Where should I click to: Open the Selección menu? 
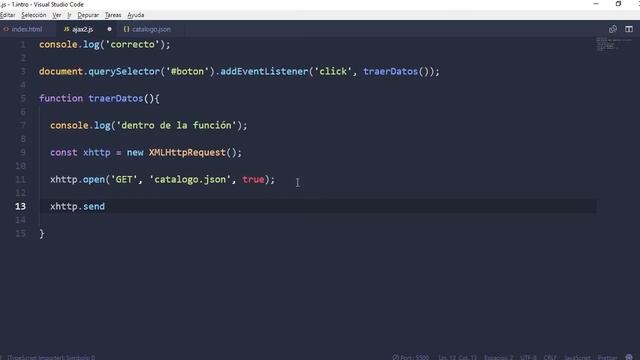point(33,15)
